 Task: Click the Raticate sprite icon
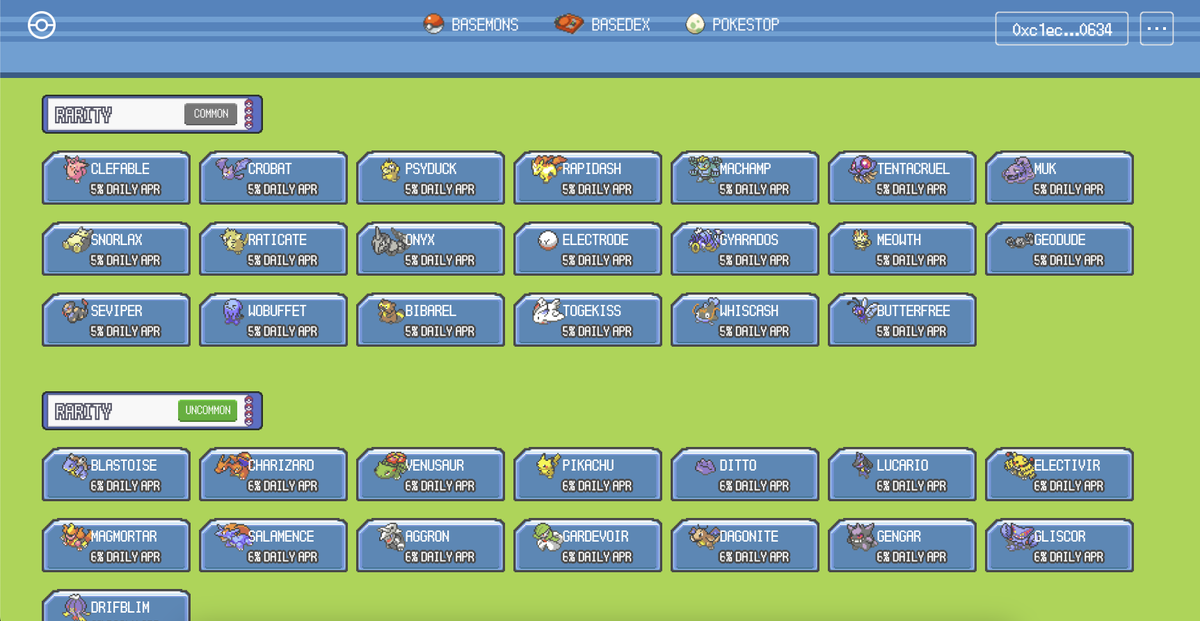click(x=233, y=241)
